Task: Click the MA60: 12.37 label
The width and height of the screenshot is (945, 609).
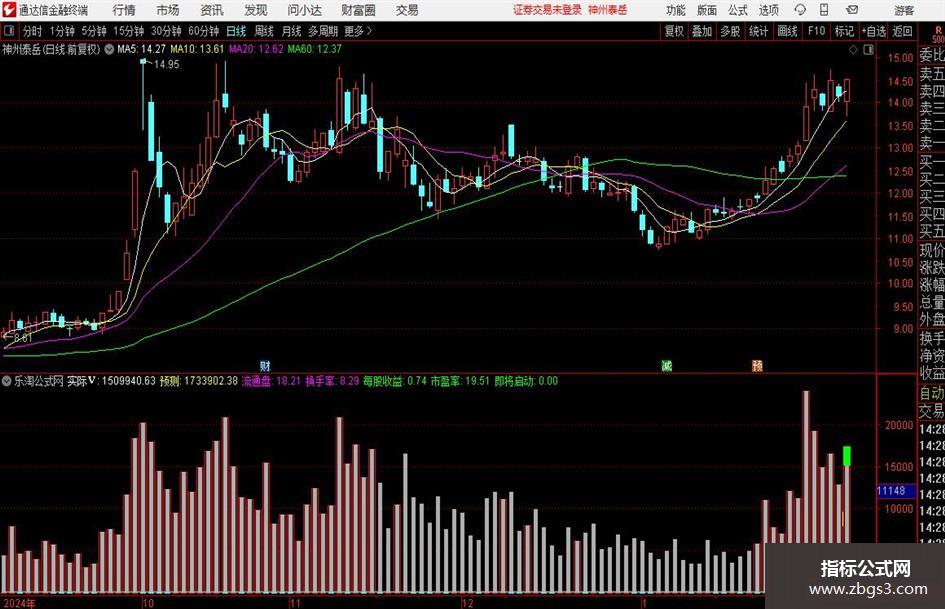Action: click(315, 49)
